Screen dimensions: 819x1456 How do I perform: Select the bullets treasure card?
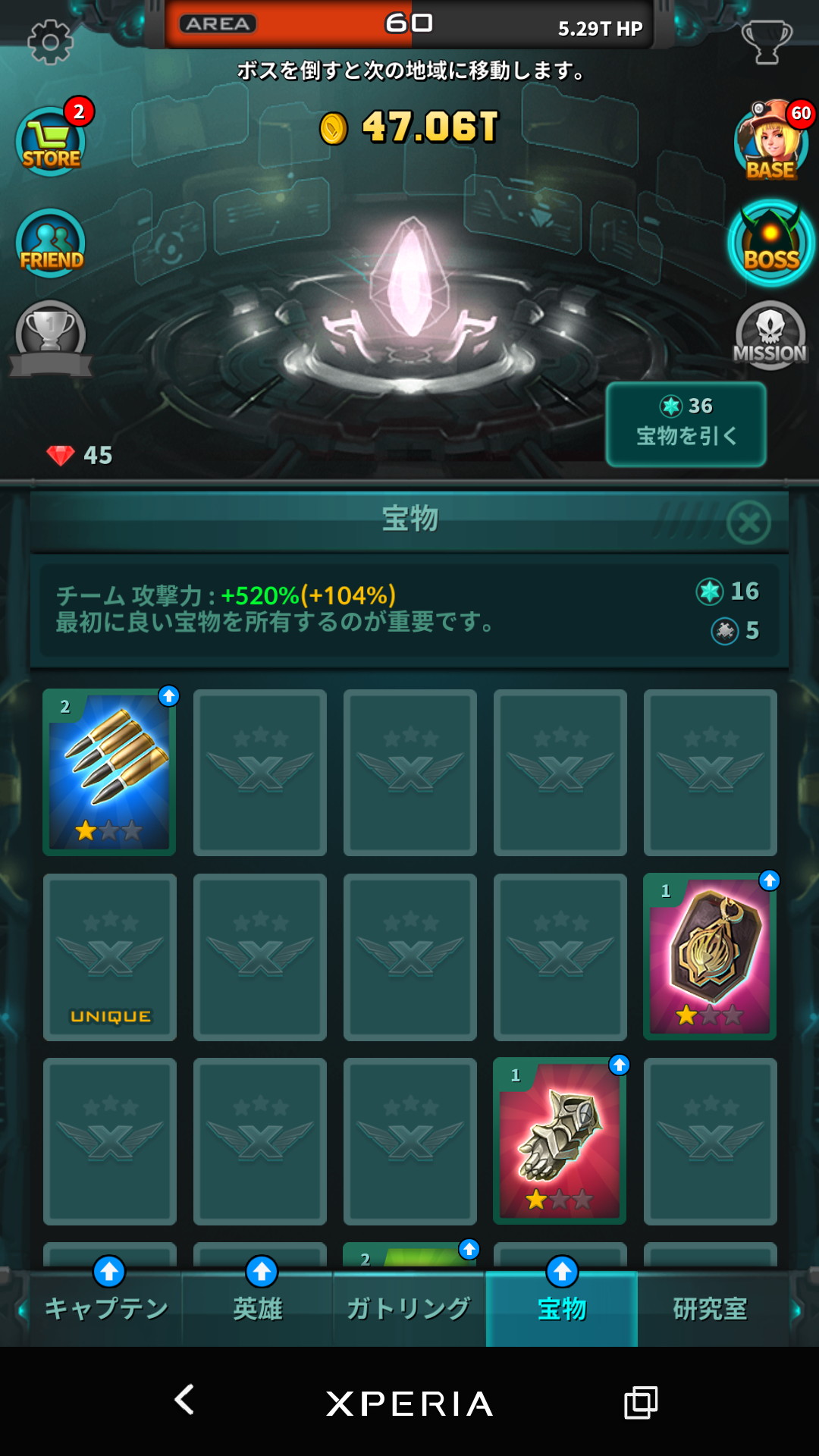pyautogui.click(x=109, y=772)
